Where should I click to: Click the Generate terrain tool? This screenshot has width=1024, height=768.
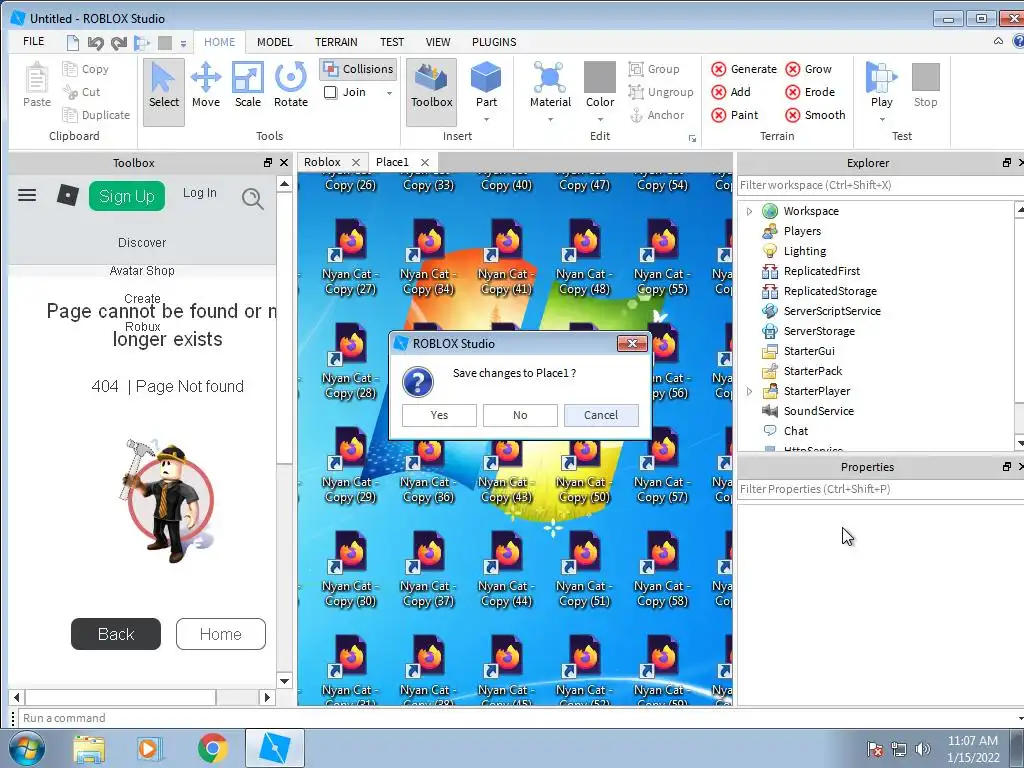point(744,69)
